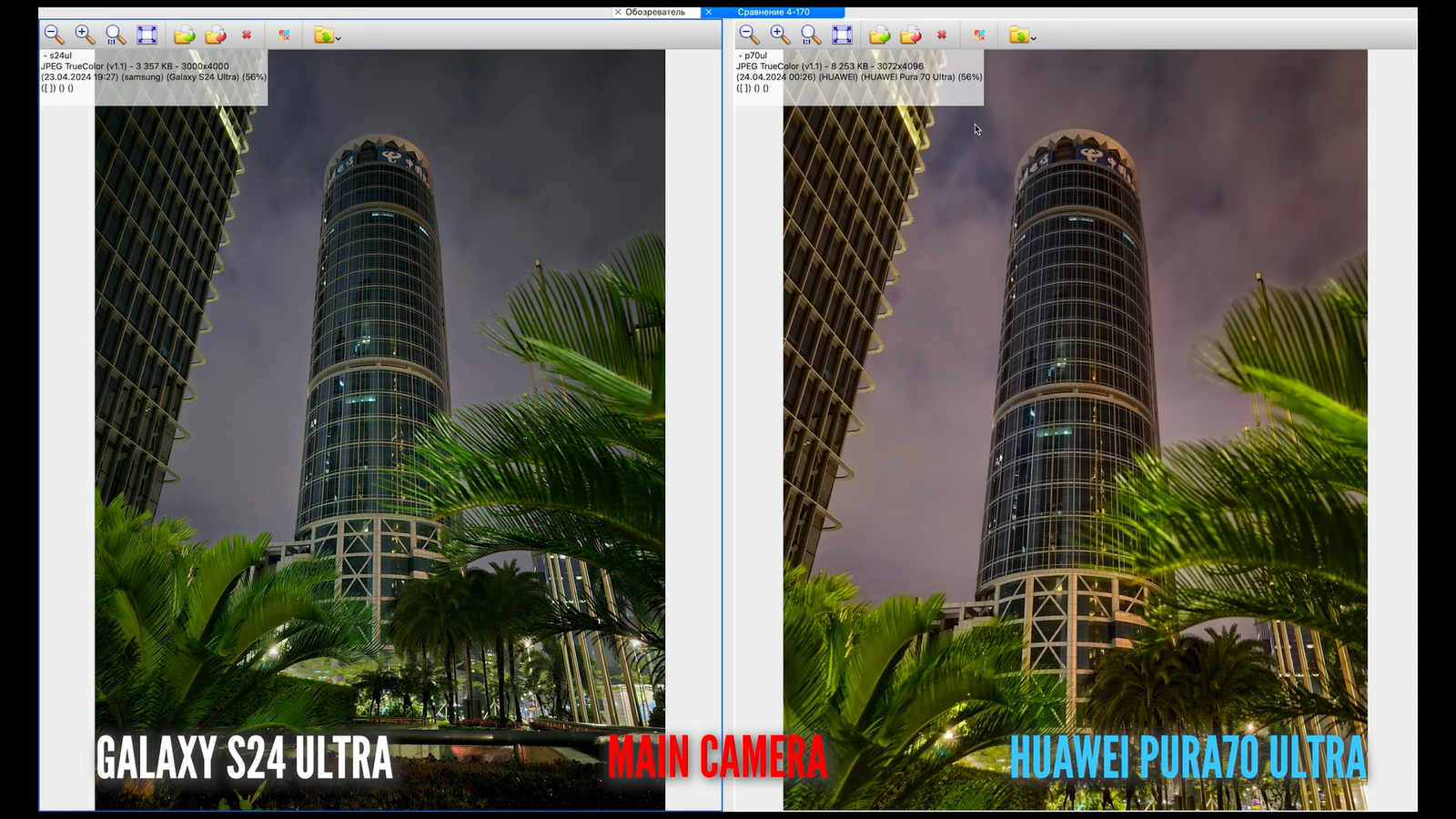
Task: Open folder icon in right pane toolbar
Action: tap(1018, 35)
